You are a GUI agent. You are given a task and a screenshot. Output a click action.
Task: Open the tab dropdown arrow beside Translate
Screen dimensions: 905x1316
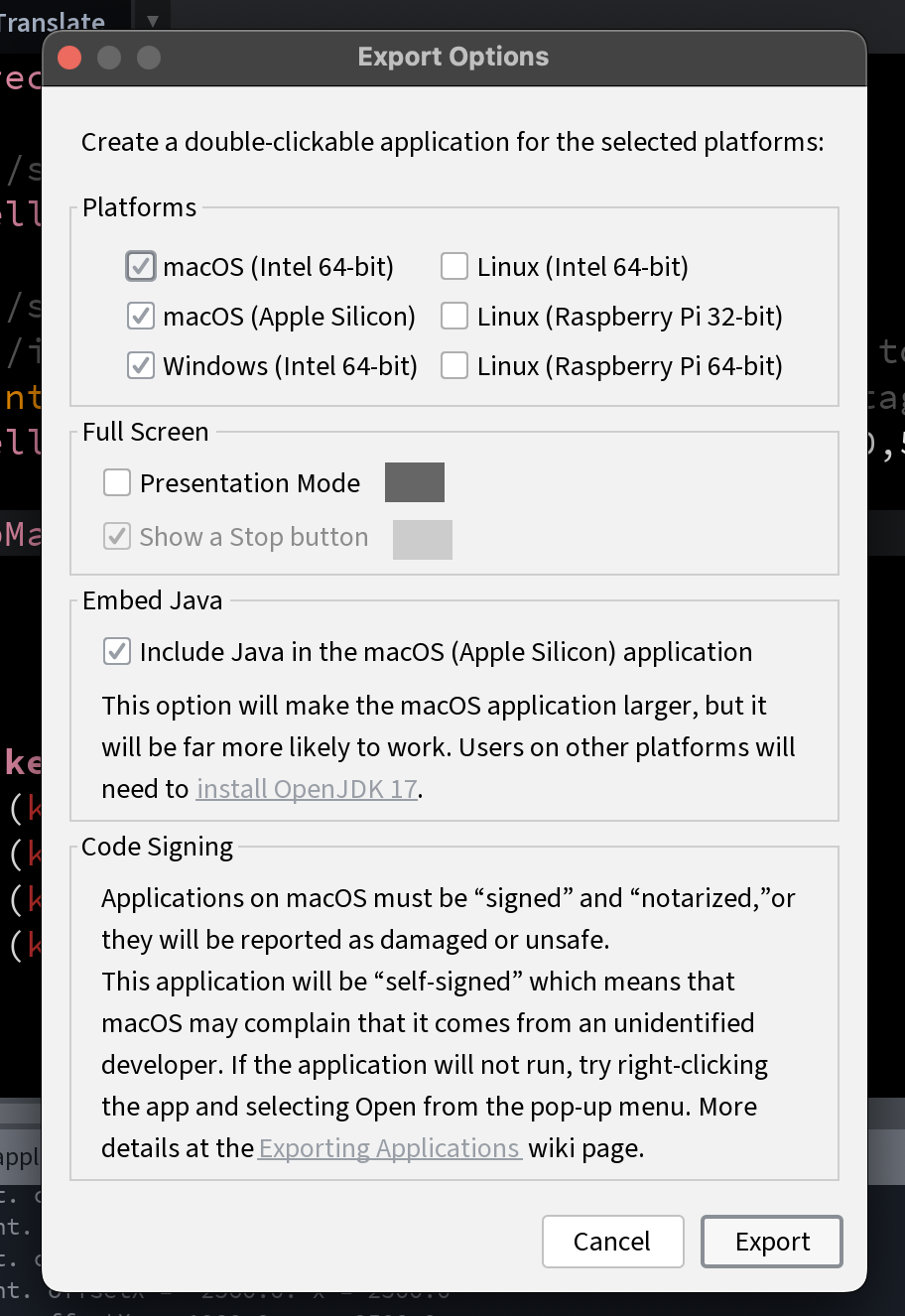point(152,20)
